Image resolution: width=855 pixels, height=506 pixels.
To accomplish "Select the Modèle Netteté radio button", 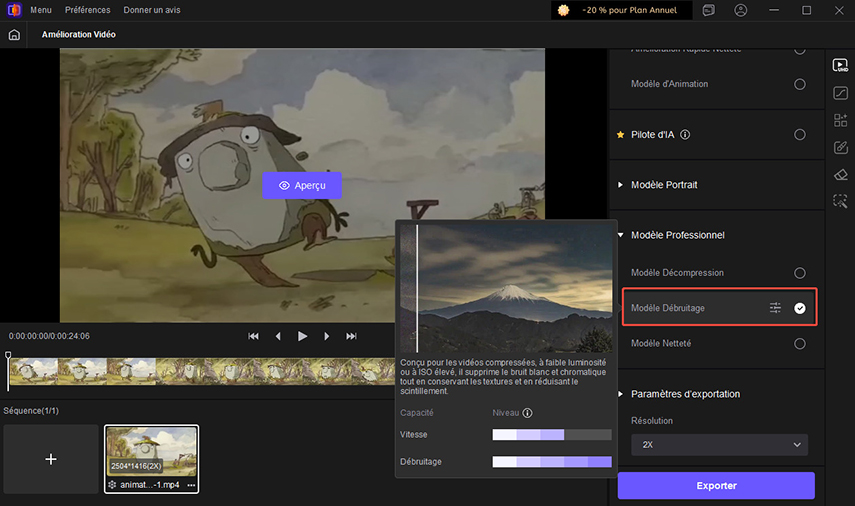I will point(799,344).
